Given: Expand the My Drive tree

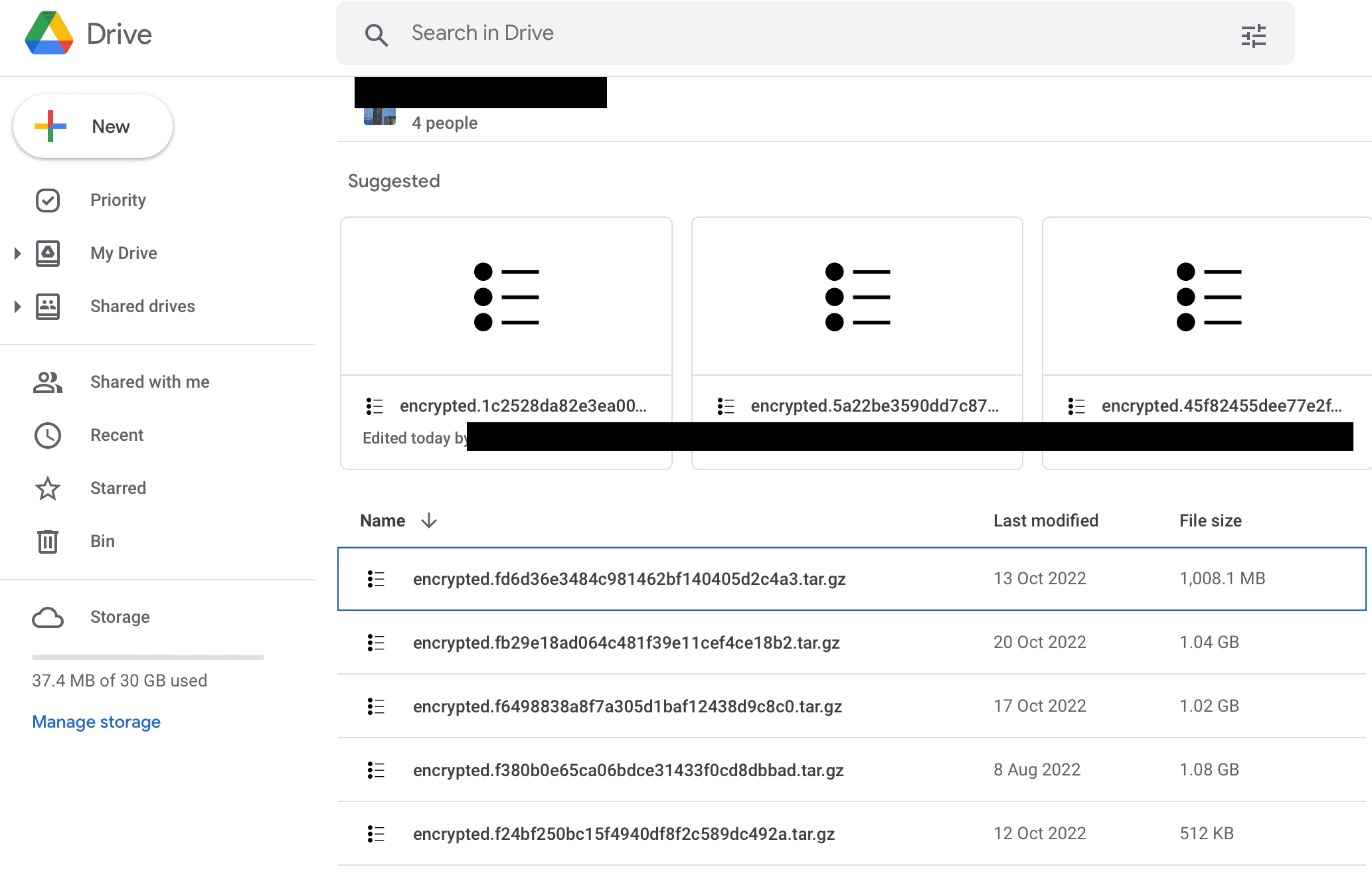Looking at the screenshot, I should coord(18,254).
